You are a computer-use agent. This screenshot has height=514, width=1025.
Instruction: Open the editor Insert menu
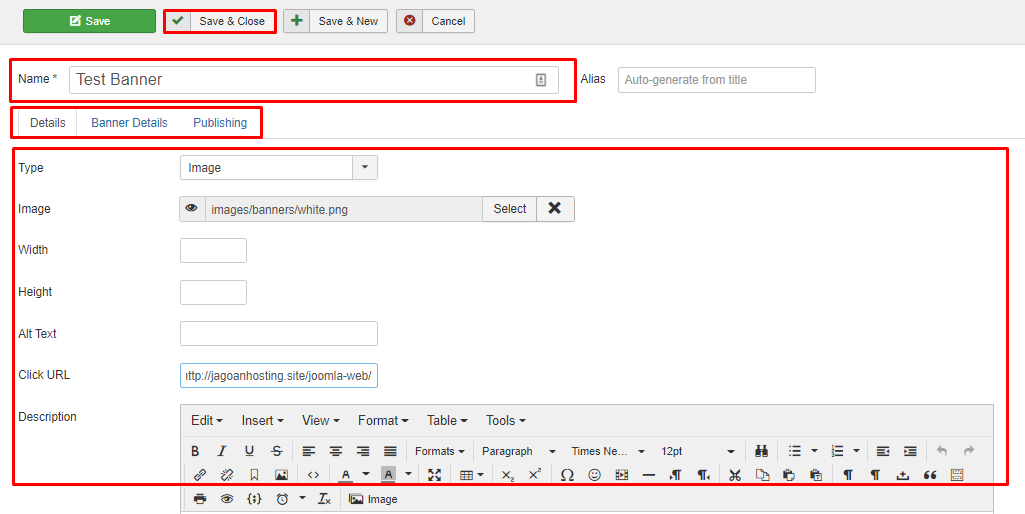point(262,420)
